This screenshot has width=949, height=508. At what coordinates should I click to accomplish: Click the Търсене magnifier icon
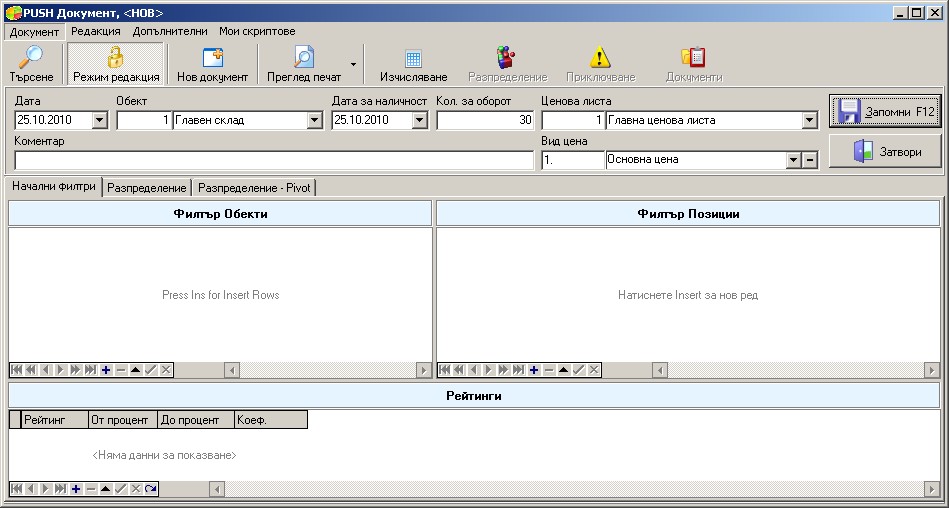click(31, 58)
